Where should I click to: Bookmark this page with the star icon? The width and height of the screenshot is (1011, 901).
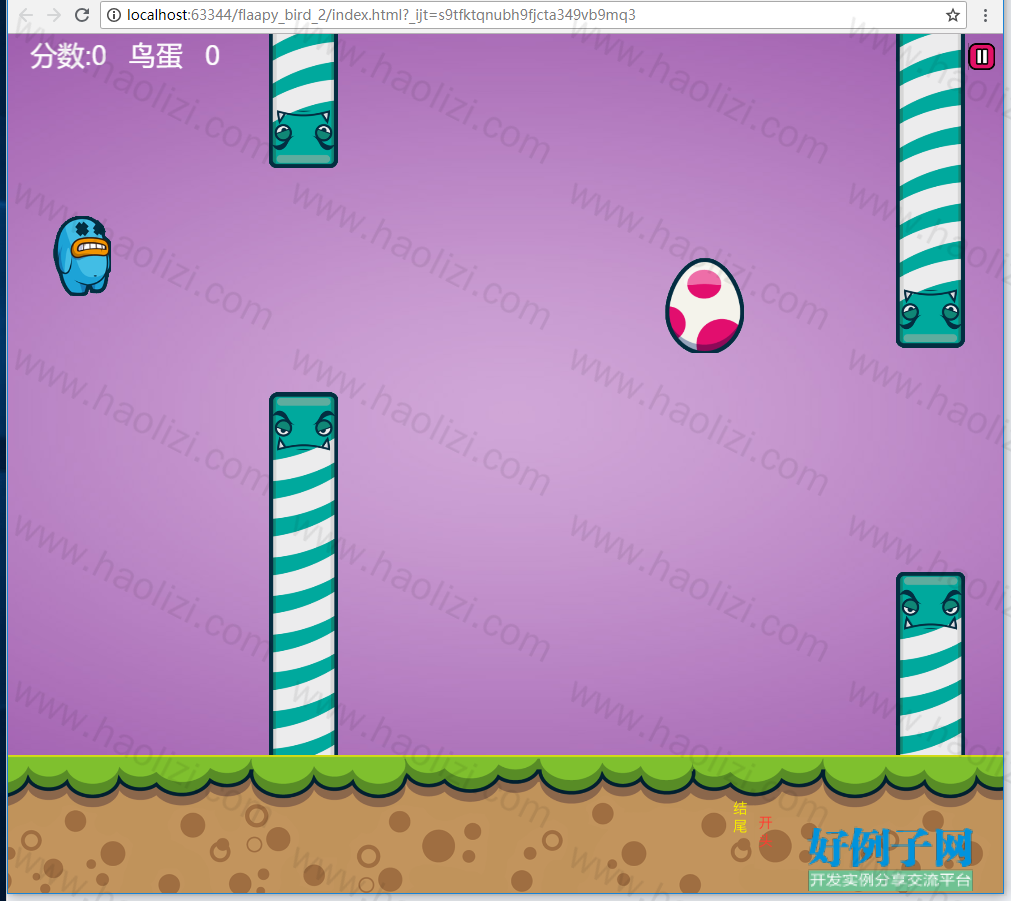click(x=952, y=15)
